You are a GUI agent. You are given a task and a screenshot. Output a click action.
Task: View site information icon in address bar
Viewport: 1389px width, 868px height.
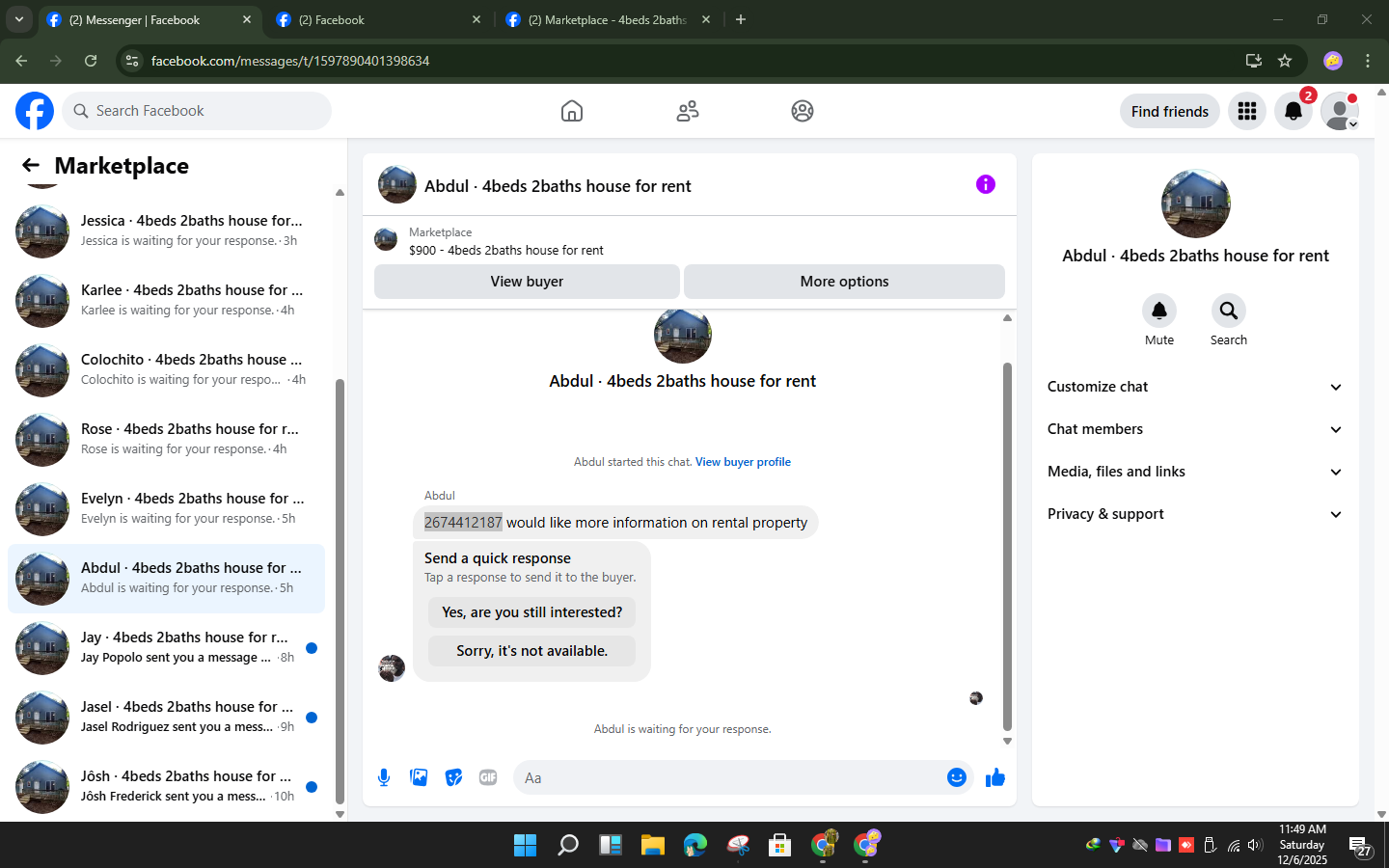tap(133, 61)
